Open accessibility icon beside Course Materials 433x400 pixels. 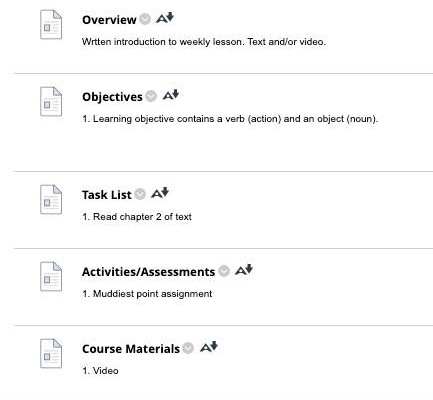pyautogui.click(x=209, y=347)
